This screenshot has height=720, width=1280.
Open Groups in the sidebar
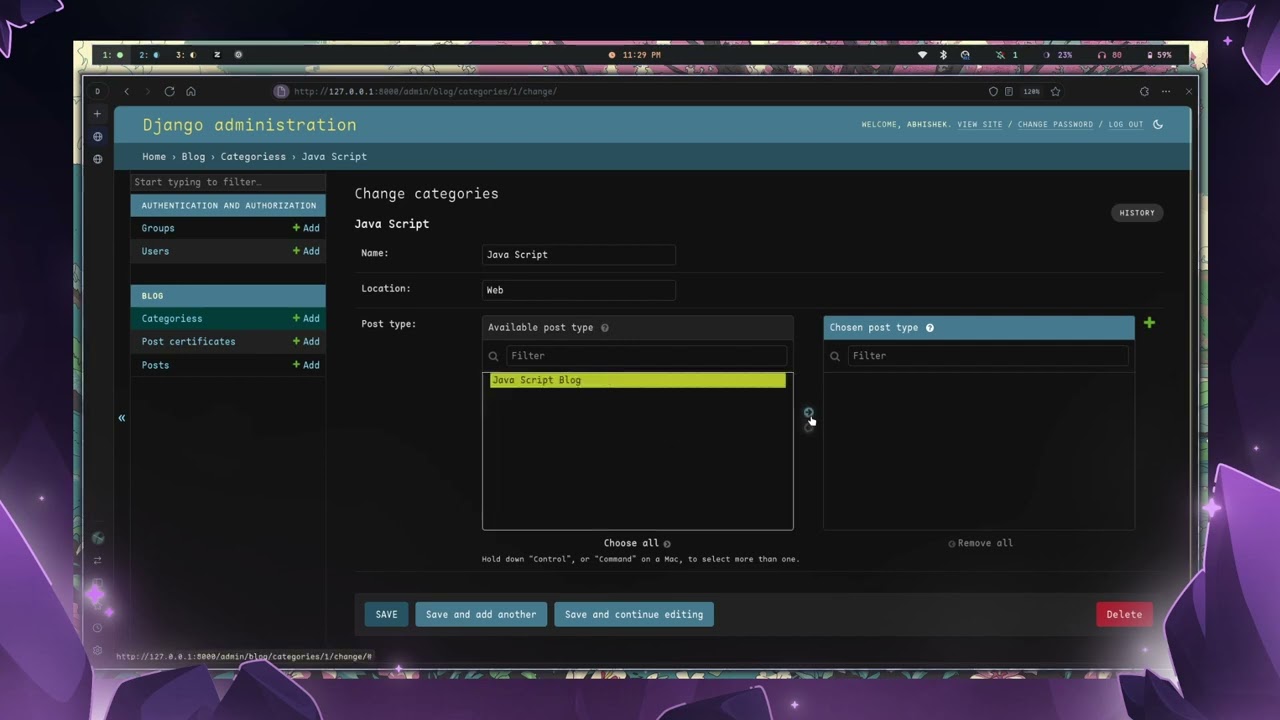click(x=158, y=228)
